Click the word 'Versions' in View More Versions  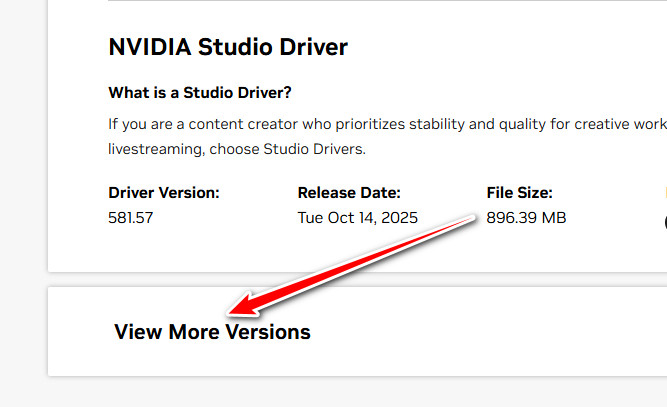(x=268, y=332)
